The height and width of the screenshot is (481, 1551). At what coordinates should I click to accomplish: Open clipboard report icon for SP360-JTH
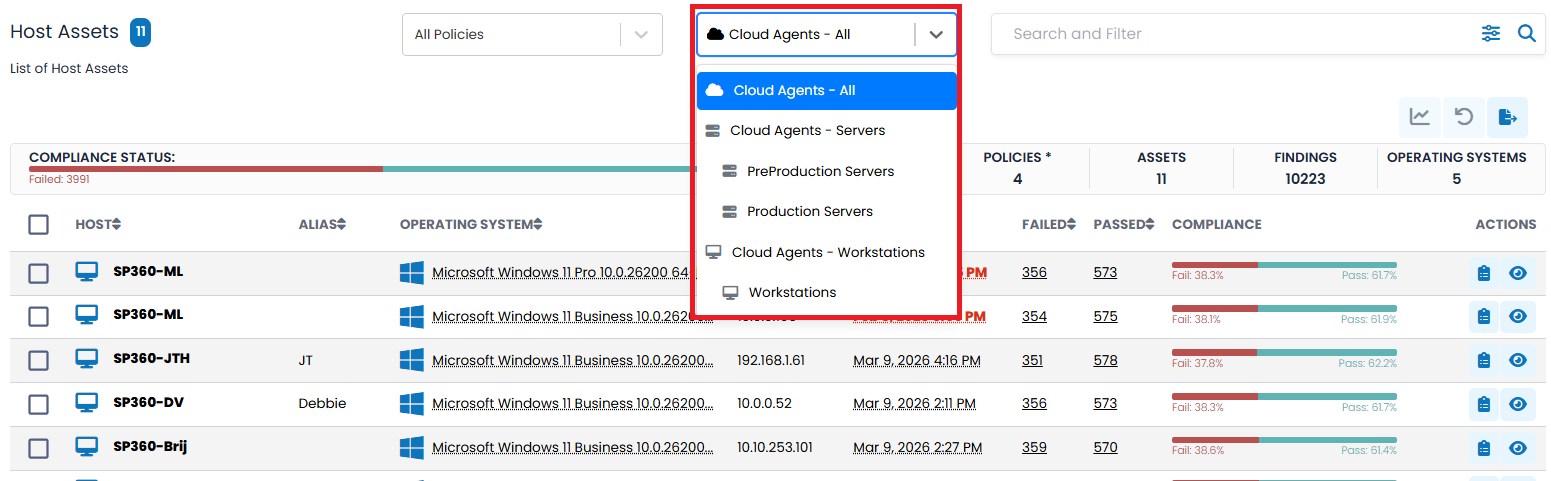point(1483,360)
